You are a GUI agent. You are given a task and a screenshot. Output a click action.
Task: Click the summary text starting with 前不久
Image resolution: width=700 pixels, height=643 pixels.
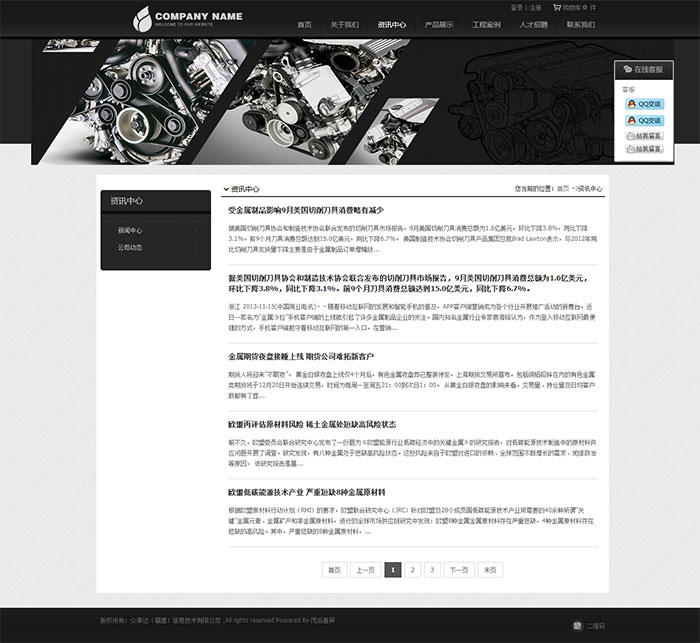tap(412, 453)
